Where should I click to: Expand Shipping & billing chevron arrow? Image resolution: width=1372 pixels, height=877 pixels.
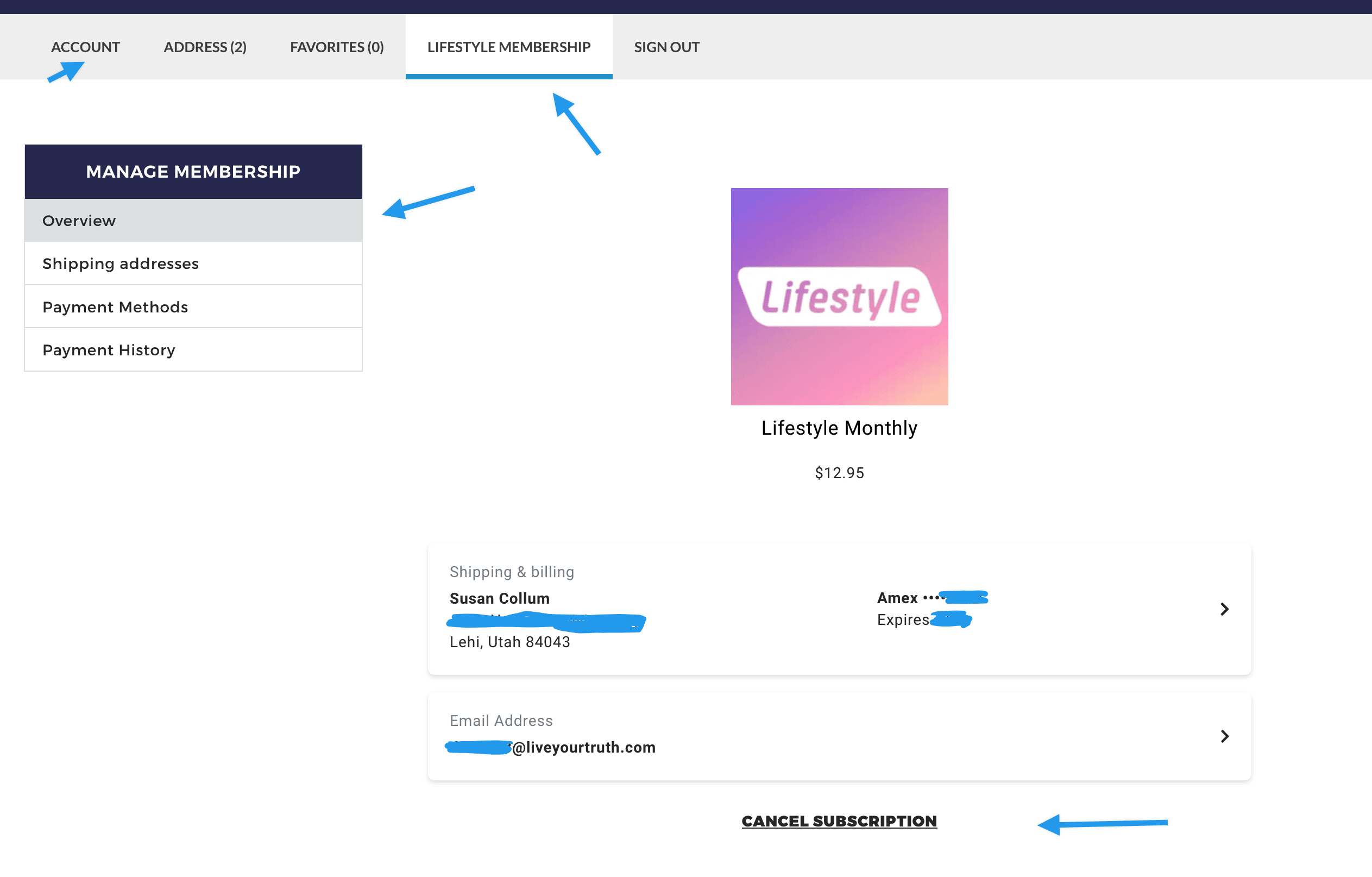(1224, 609)
